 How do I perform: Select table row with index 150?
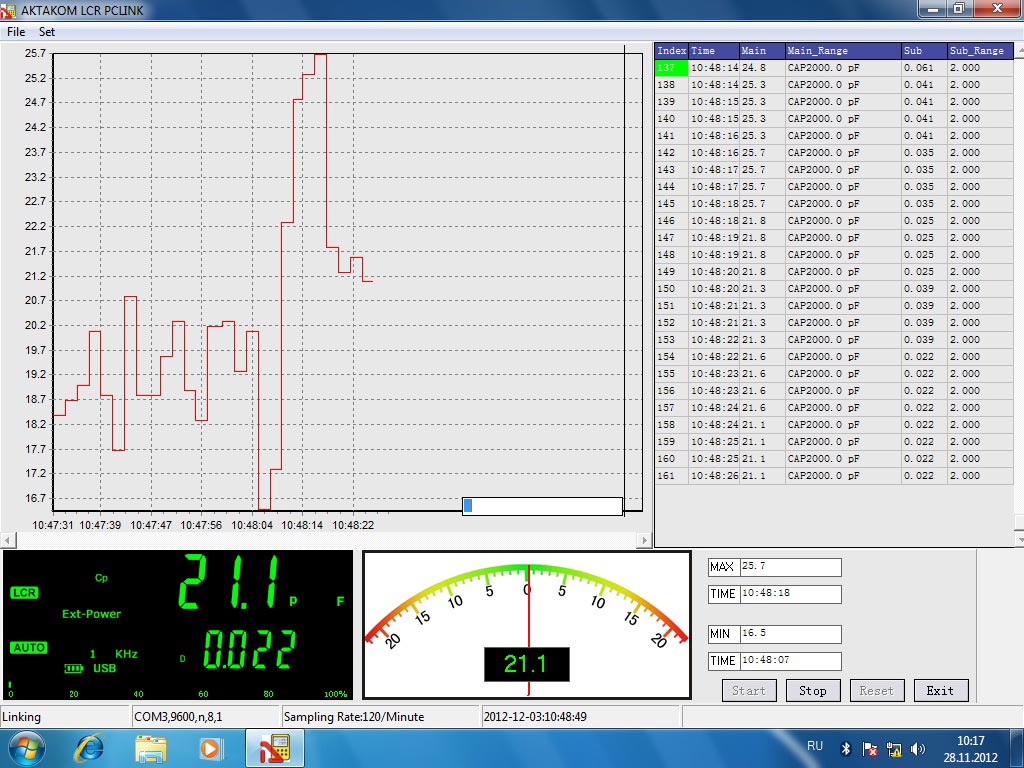834,289
